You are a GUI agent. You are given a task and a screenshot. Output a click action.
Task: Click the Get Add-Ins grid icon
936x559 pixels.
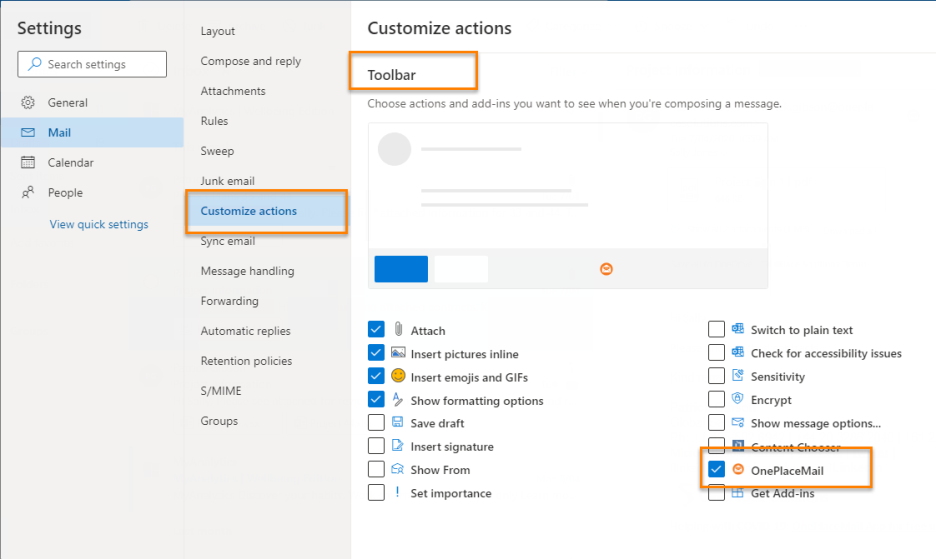coord(738,493)
